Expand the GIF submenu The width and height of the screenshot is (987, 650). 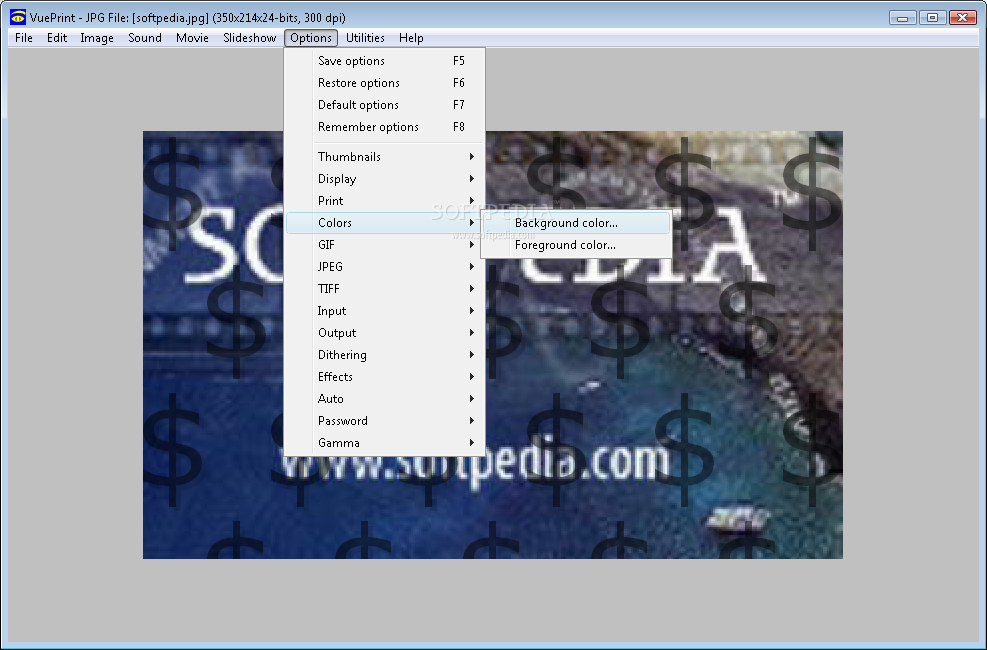click(x=385, y=245)
